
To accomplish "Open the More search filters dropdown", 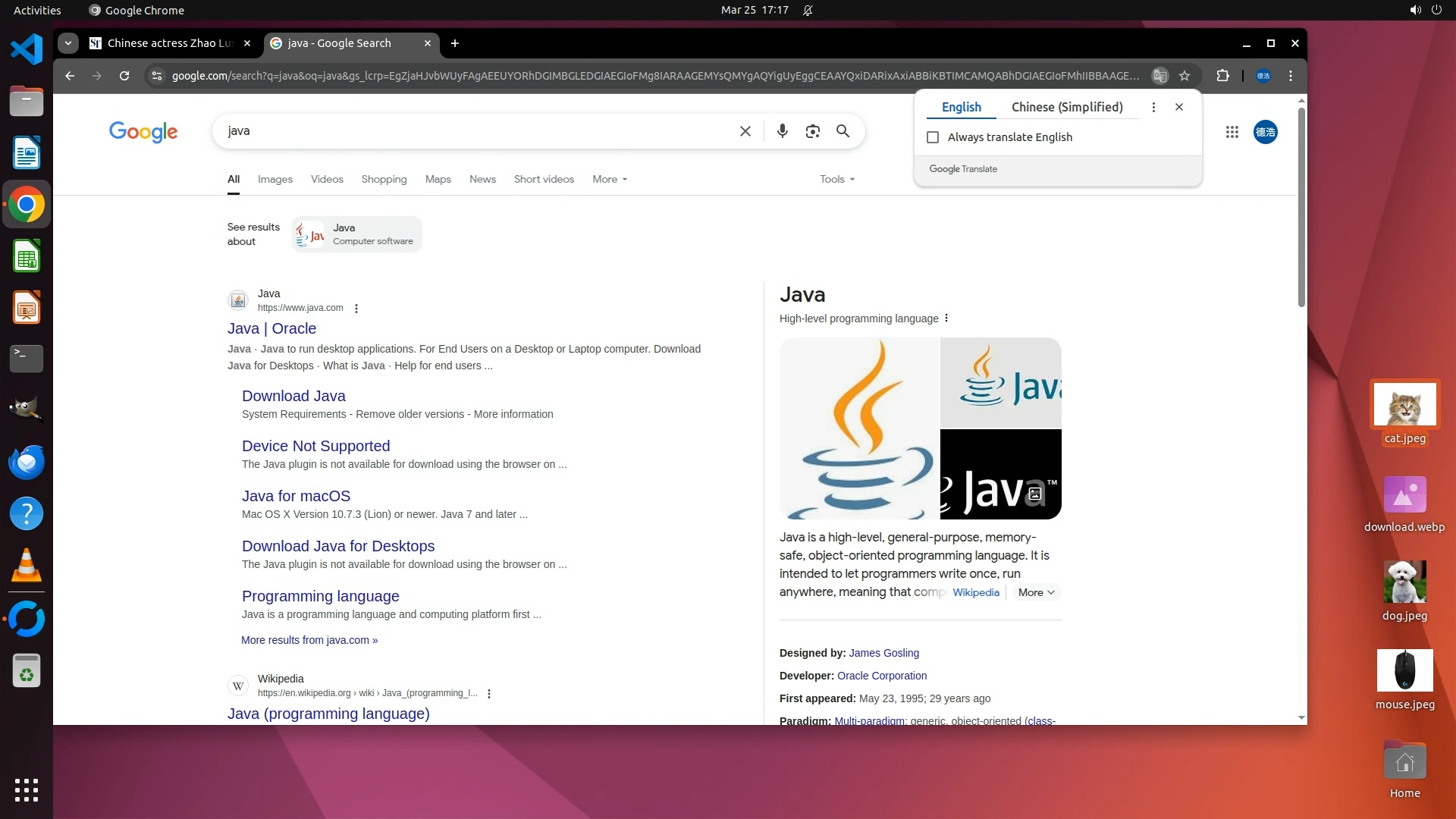I will pyautogui.click(x=609, y=180).
